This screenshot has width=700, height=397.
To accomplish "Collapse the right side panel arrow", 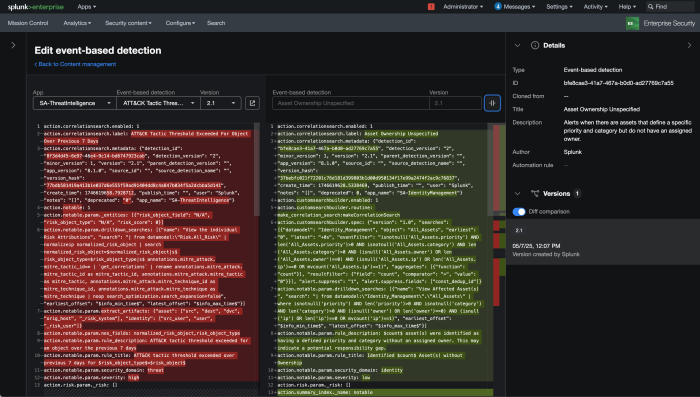I will coord(689,45).
